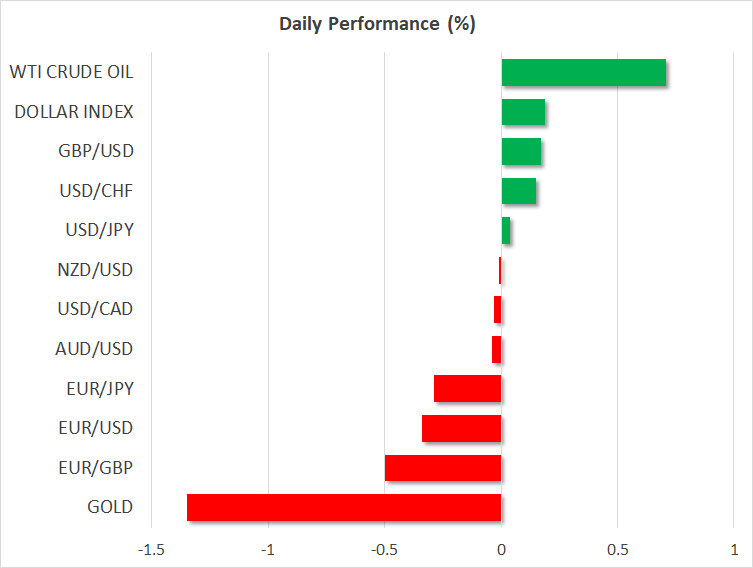This screenshot has width=753, height=568.
Task: Click the 0 axis tick label
Action: [x=501, y=550]
